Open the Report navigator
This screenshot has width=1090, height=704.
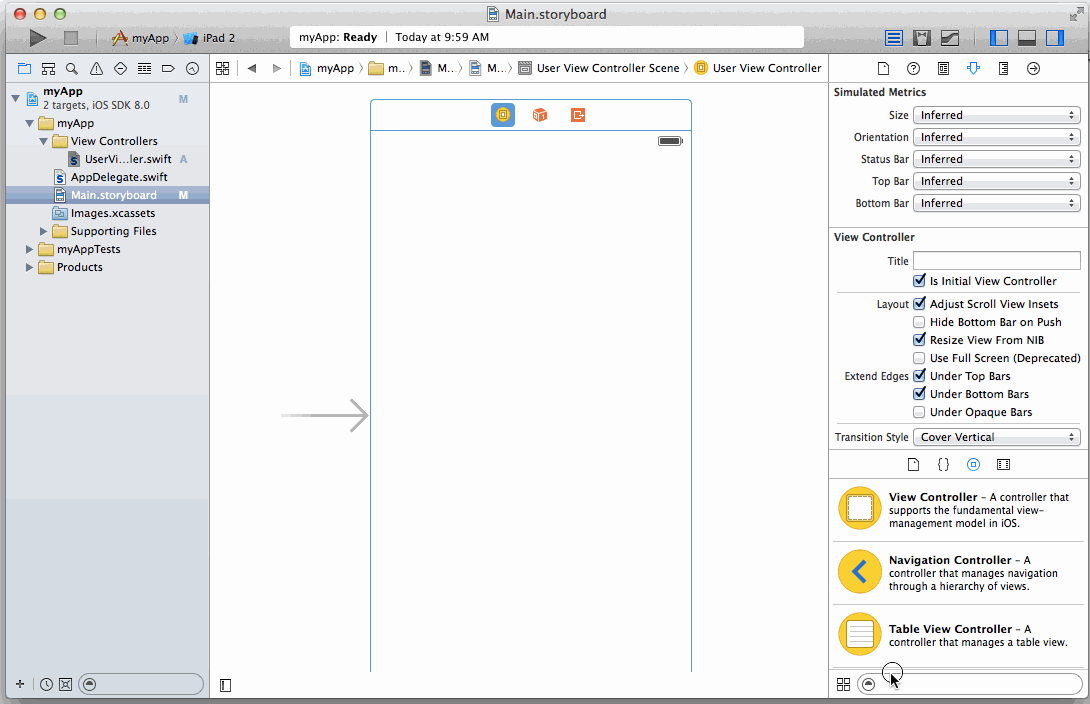[x=193, y=68]
